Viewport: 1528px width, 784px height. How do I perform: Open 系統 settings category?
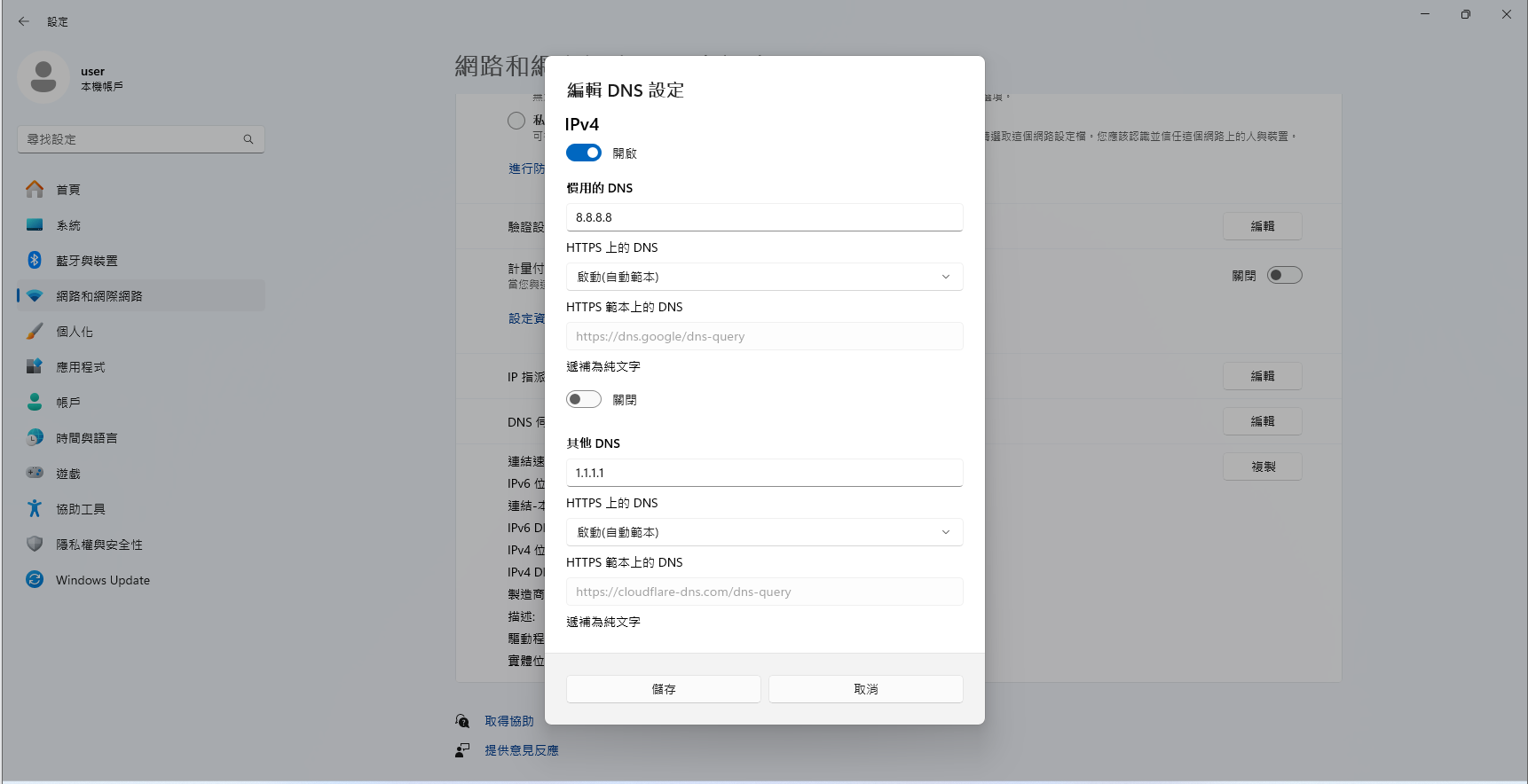tap(141, 224)
